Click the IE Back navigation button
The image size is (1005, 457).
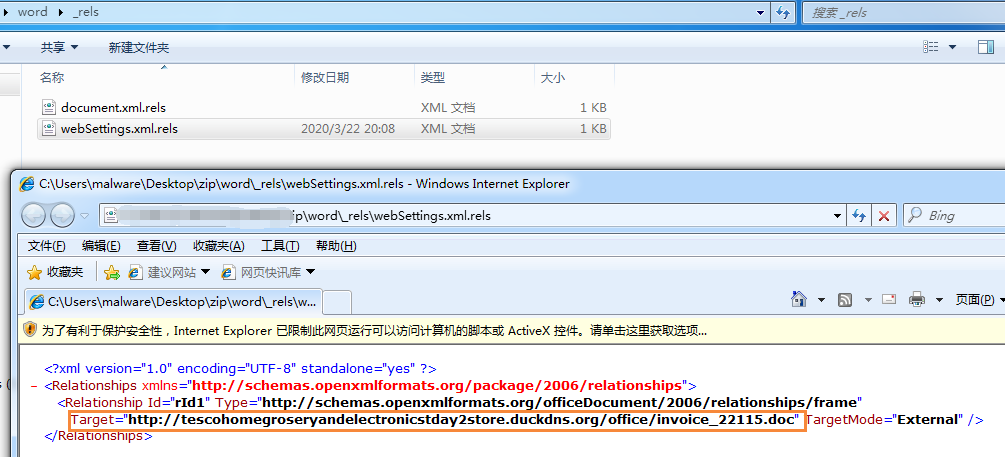(34, 215)
